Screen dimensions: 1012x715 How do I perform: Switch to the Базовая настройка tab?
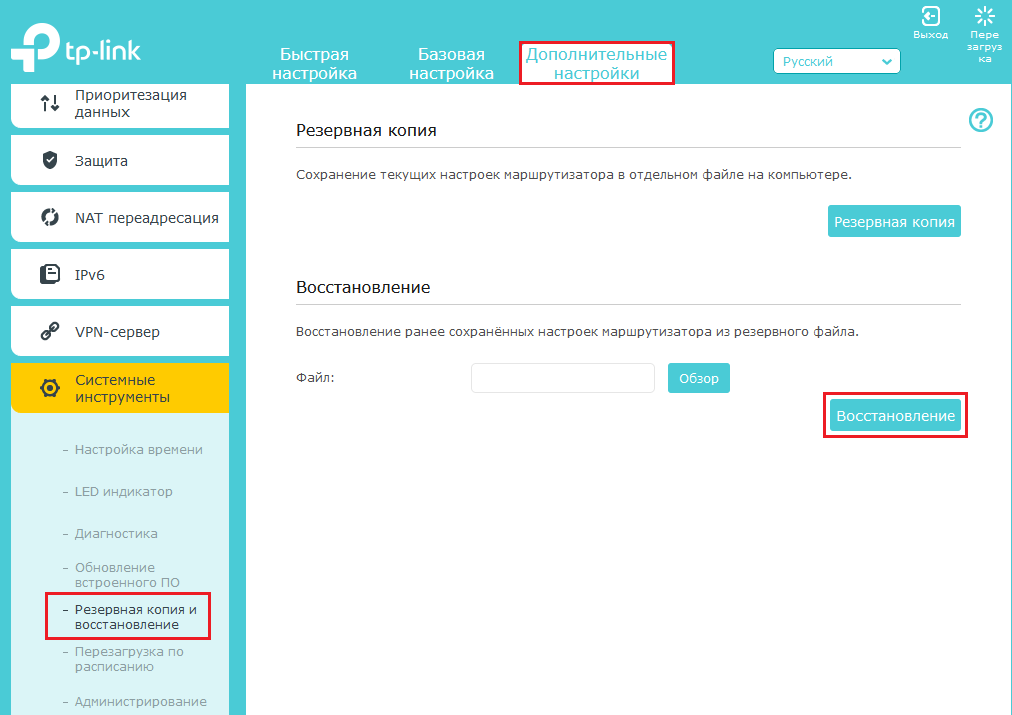451,63
